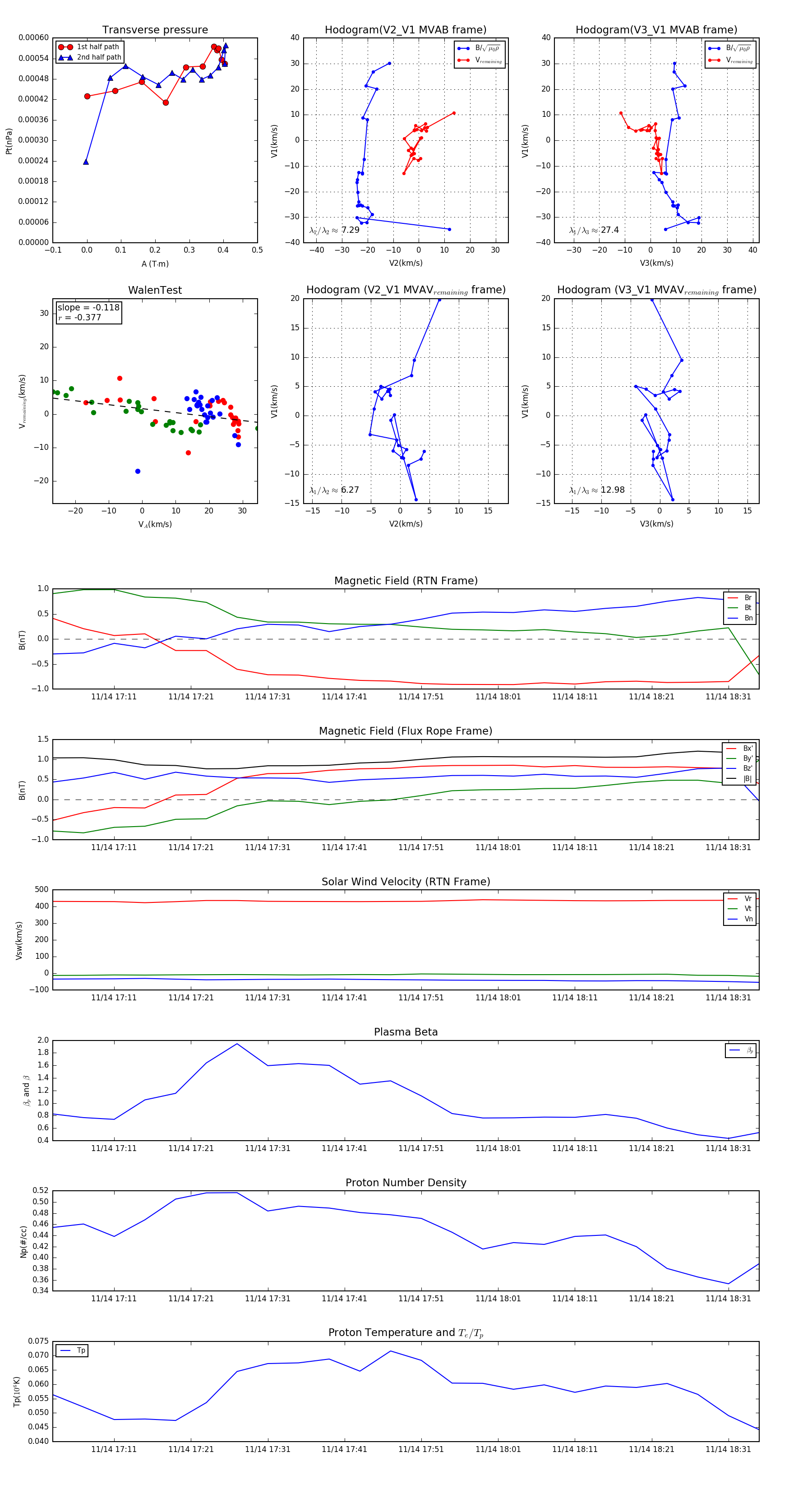Click the "βp and β" y-axis label
This screenshot has width=812, height=1489.
tap(26, 1091)
